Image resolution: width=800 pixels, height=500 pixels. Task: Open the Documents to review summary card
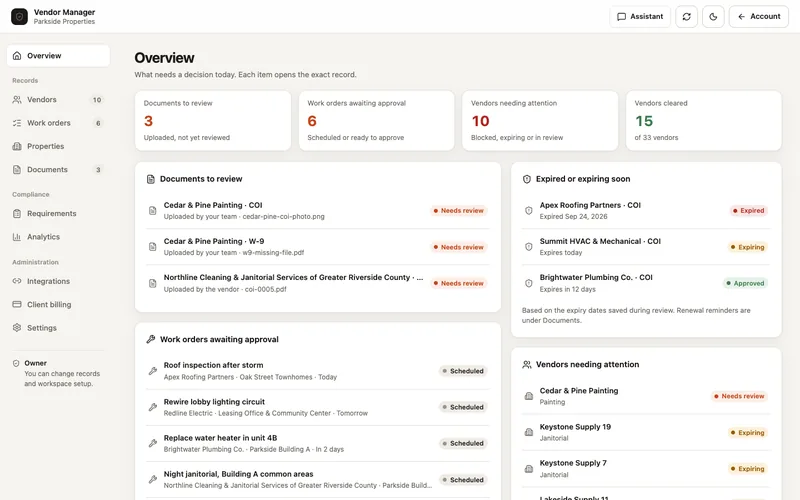213,120
